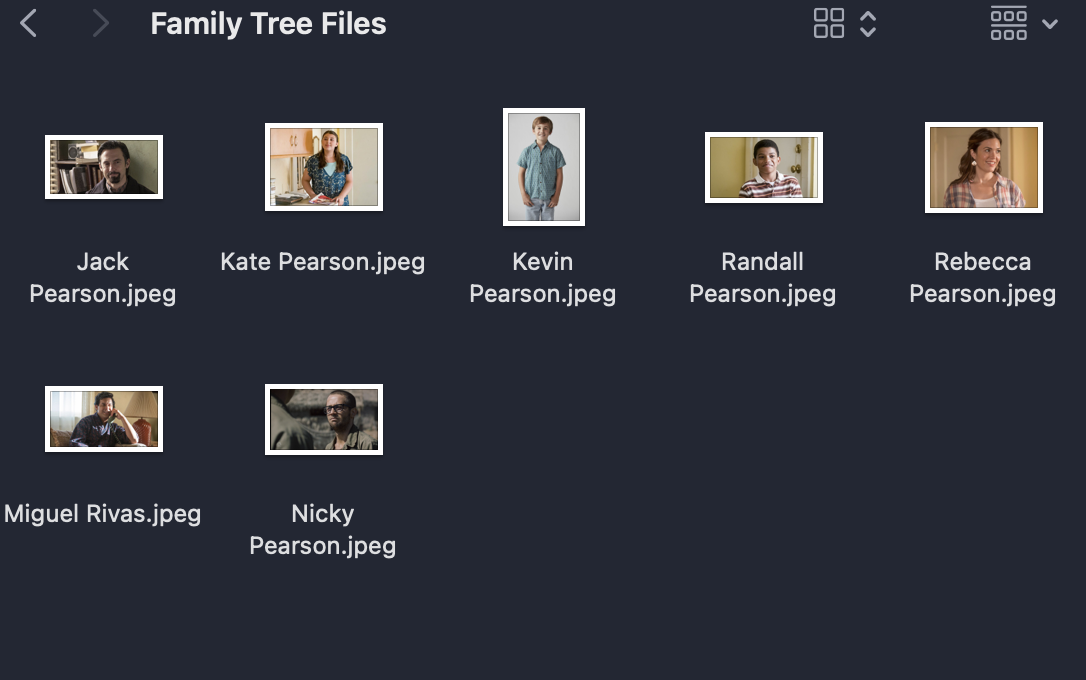Open view mode up-down chevron selector
The height and width of the screenshot is (680, 1086).
tap(868, 24)
